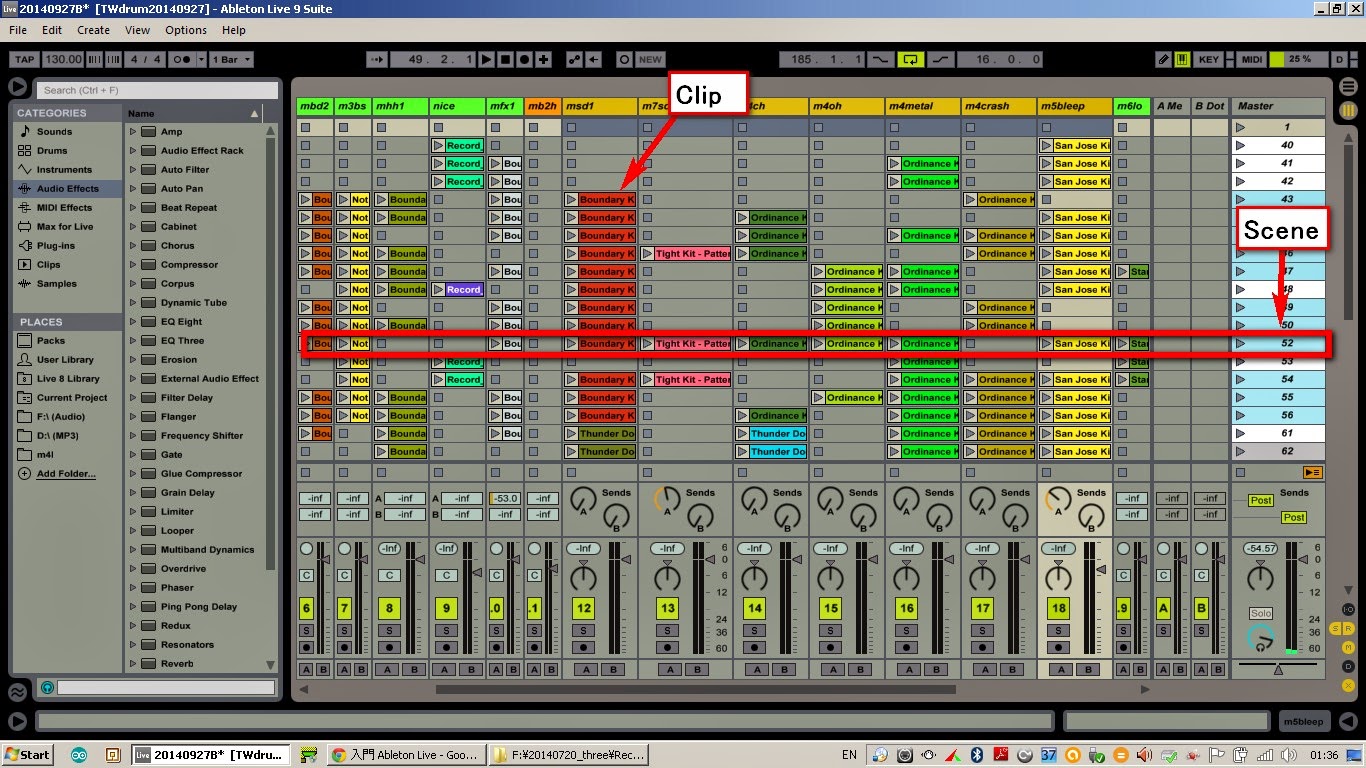This screenshot has height=768, width=1366.
Task: Switch to Arrangement view selector icon
Action: click(x=1347, y=87)
